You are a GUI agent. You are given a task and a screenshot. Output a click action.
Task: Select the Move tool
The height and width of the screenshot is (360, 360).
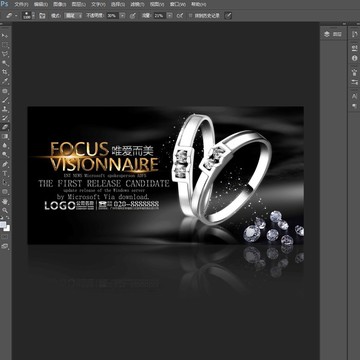click(x=5, y=36)
